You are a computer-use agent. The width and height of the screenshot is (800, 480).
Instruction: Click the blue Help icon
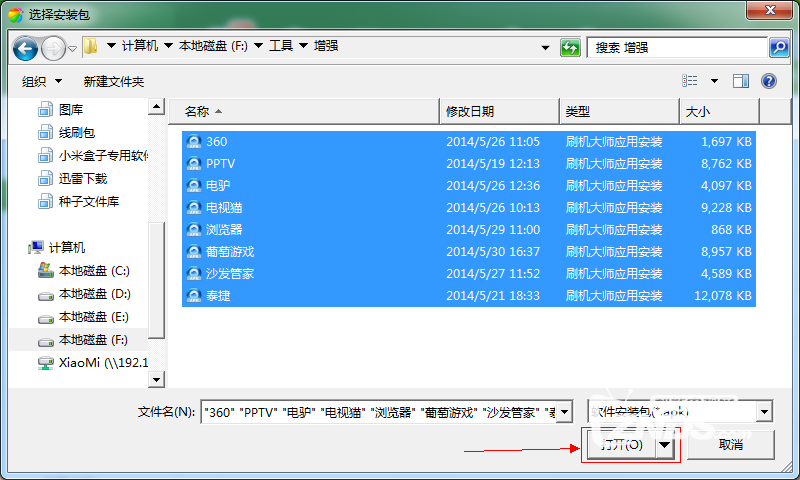click(769, 81)
